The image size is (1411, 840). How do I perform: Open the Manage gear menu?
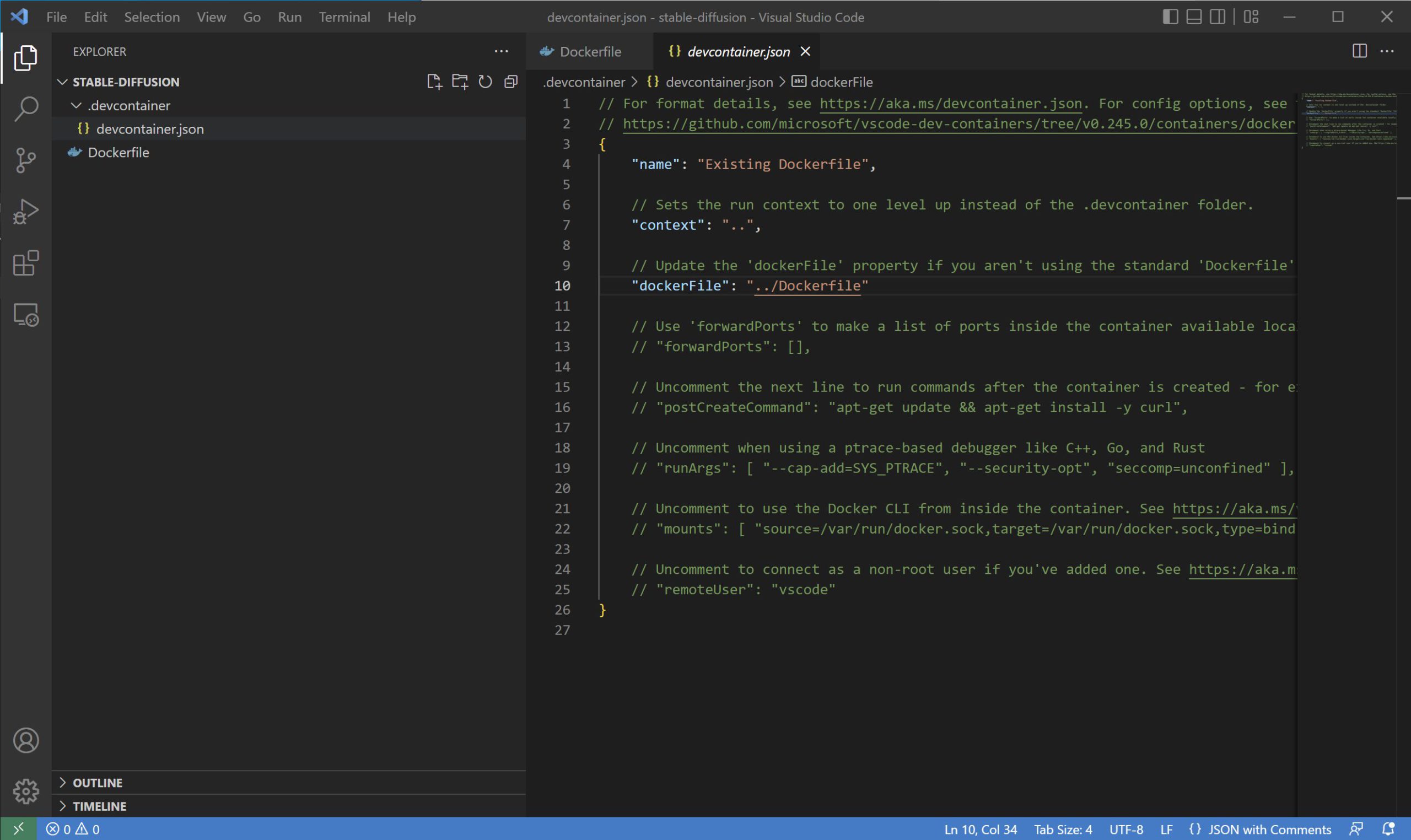coord(26,791)
